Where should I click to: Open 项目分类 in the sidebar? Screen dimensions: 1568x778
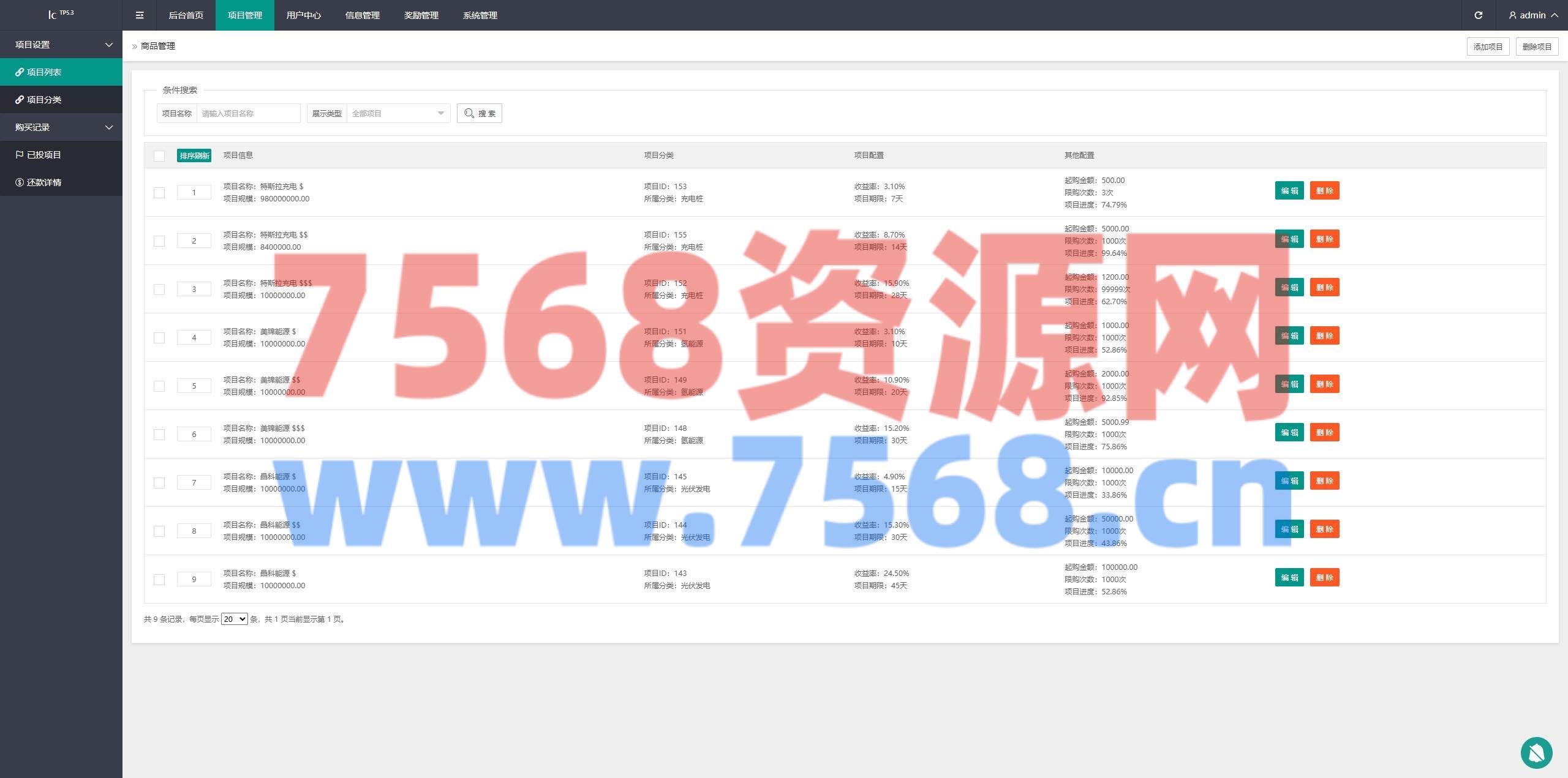pyautogui.click(x=43, y=100)
